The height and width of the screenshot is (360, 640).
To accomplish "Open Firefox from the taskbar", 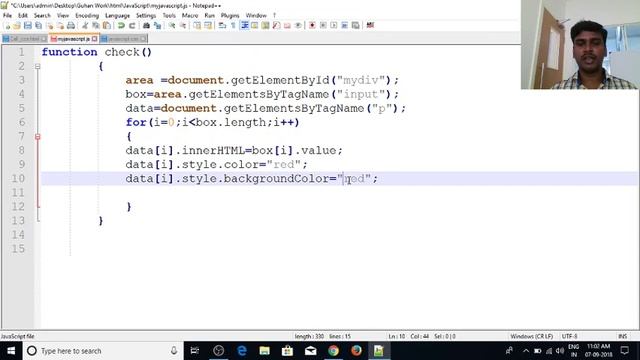I will [356, 351].
